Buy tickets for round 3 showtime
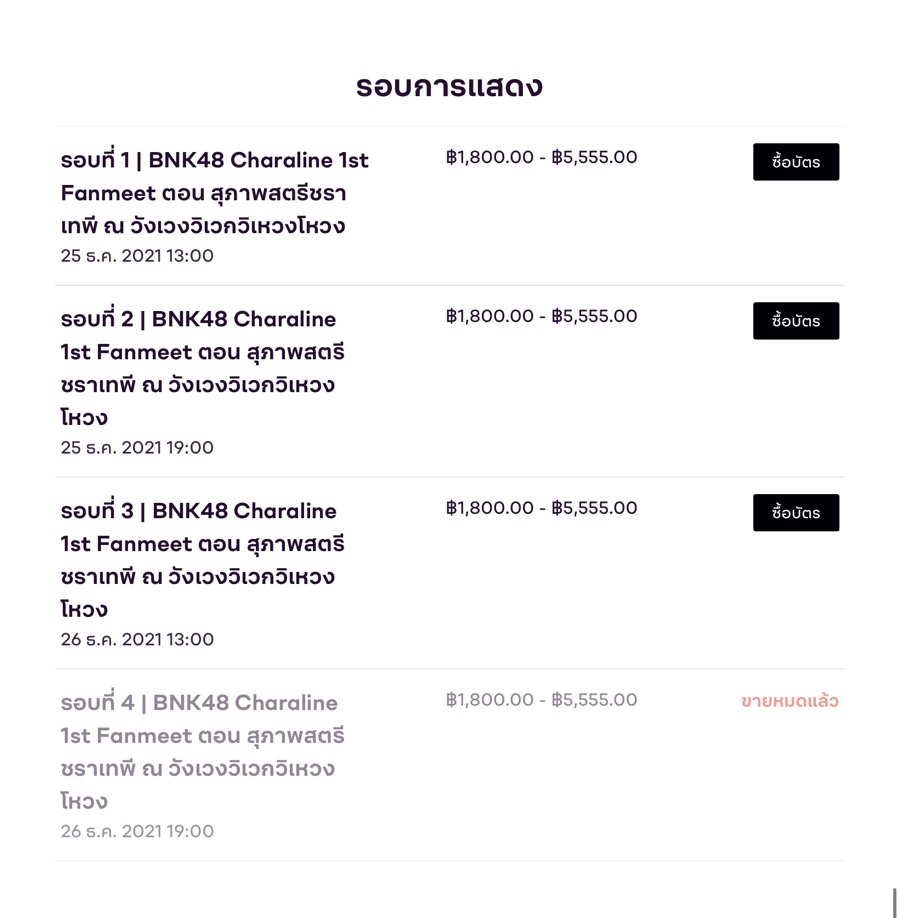The height and width of the screenshot is (918, 900). tap(796, 513)
